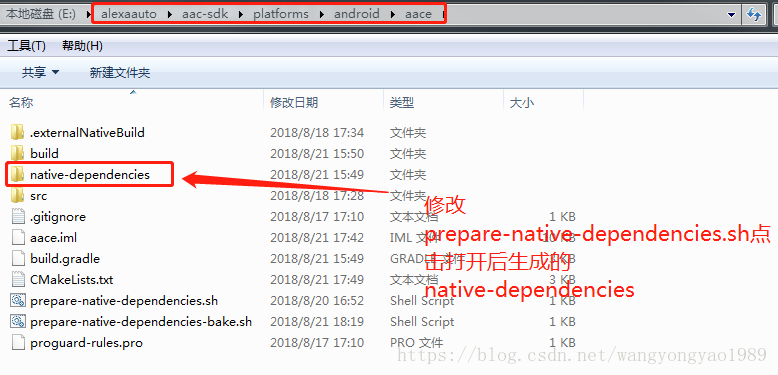The height and width of the screenshot is (375, 778).
Task: Select the .externalNativeBuild folder name
Action: tap(87, 132)
